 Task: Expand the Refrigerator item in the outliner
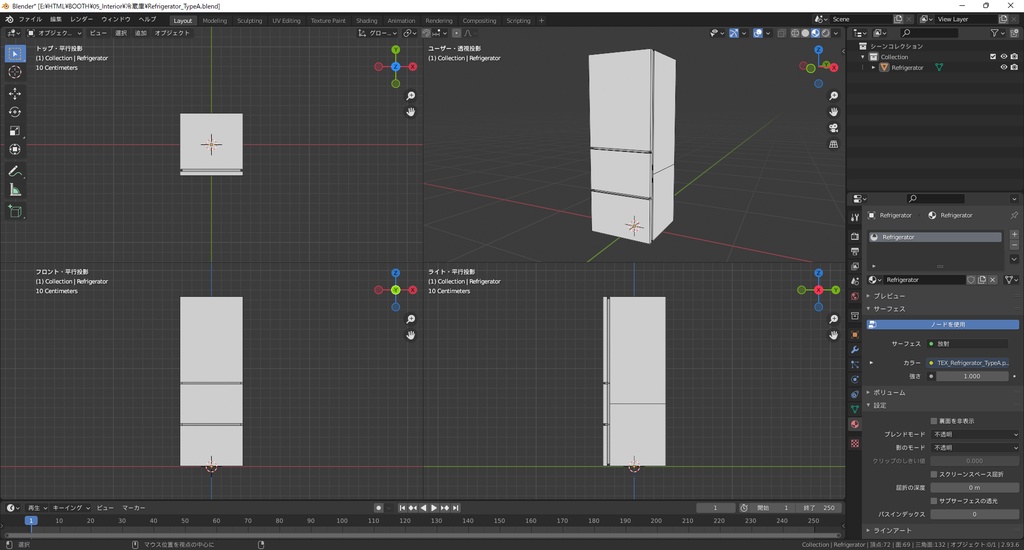pyautogui.click(x=873, y=68)
